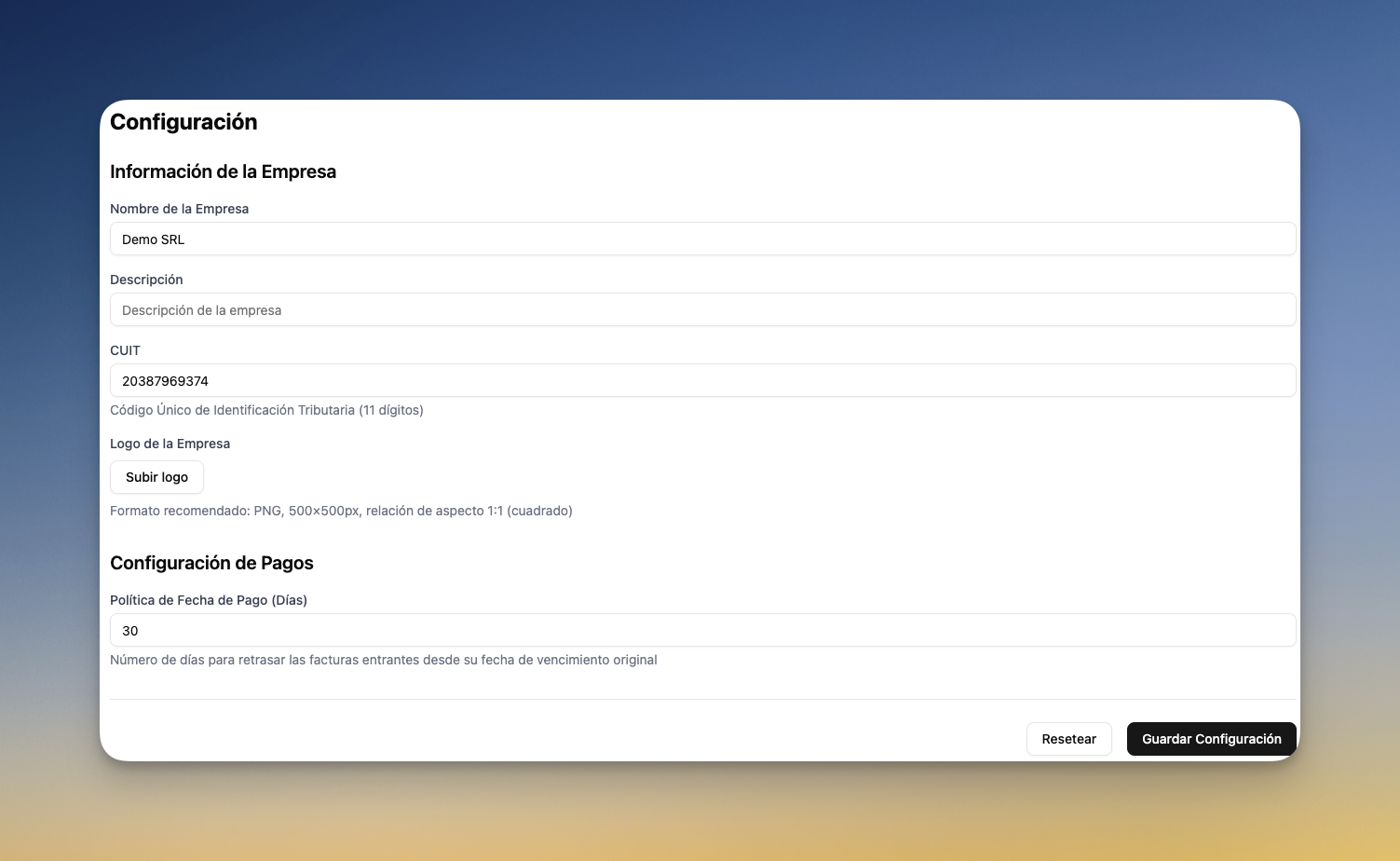The height and width of the screenshot is (861, 1400).
Task: Click the Nombre de la Empresa label
Action: point(180,209)
